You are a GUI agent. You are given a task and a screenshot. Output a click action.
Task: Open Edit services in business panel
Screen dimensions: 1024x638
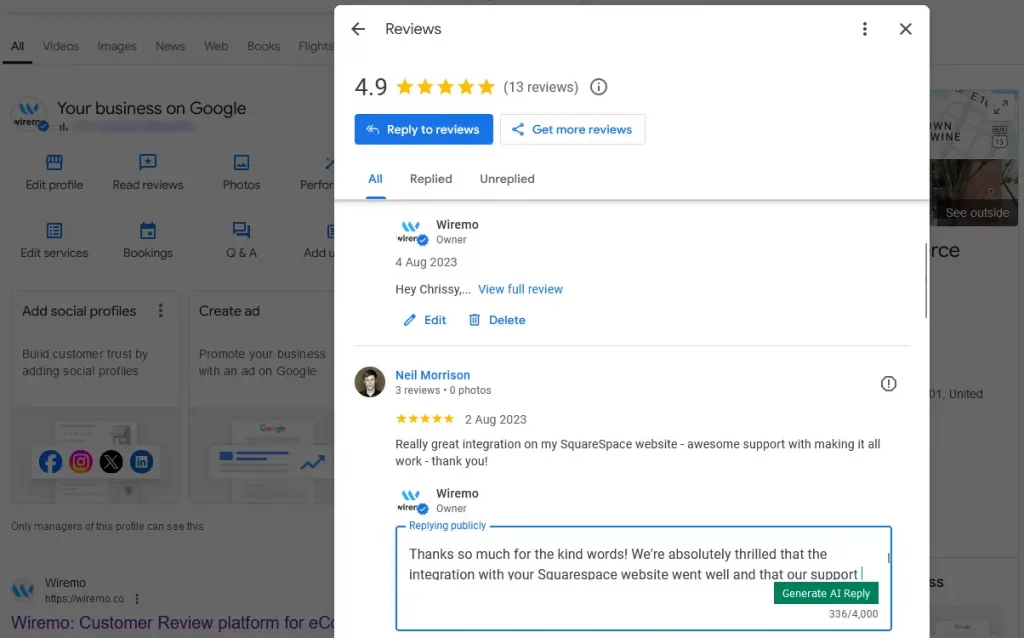(54, 240)
